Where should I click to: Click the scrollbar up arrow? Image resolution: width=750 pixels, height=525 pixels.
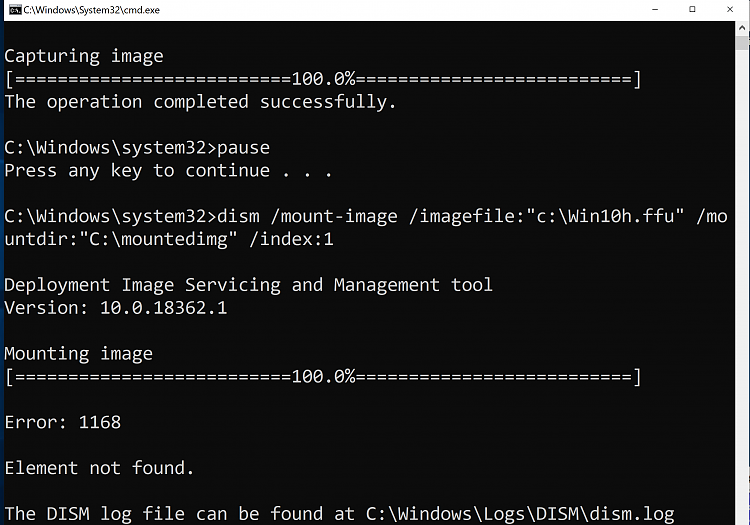(x=742, y=28)
